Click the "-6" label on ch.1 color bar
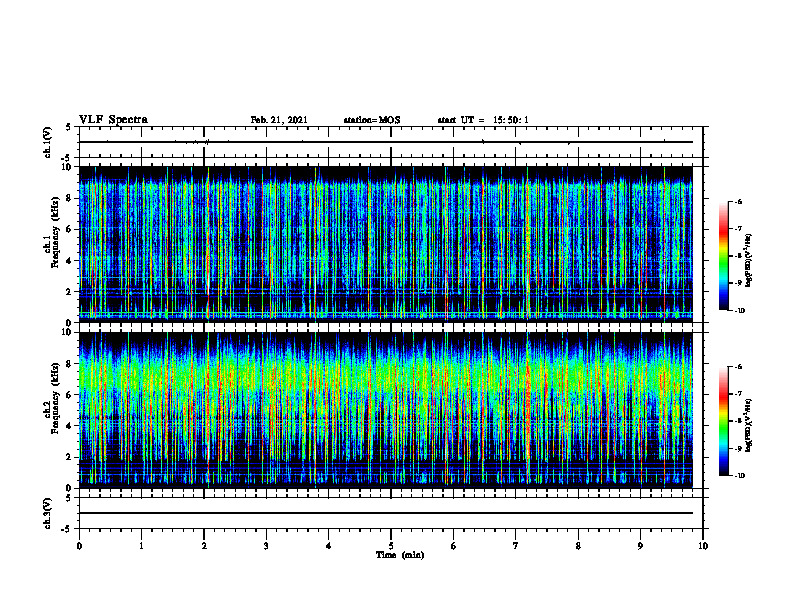 coord(738,201)
